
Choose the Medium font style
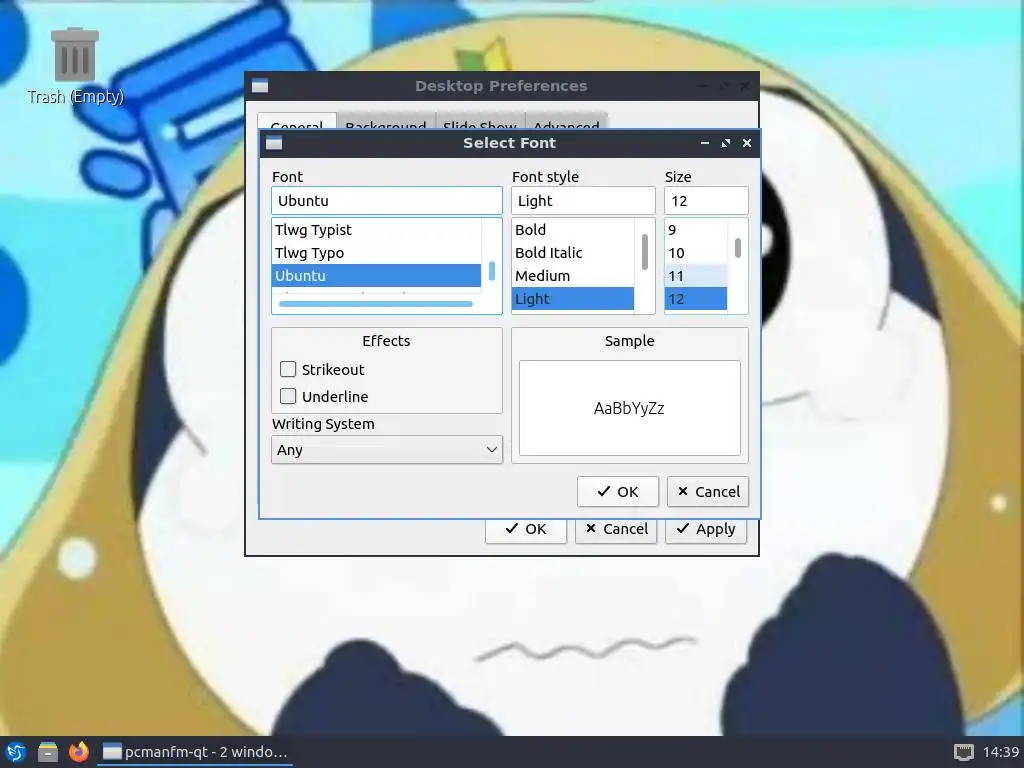tap(573, 276)
